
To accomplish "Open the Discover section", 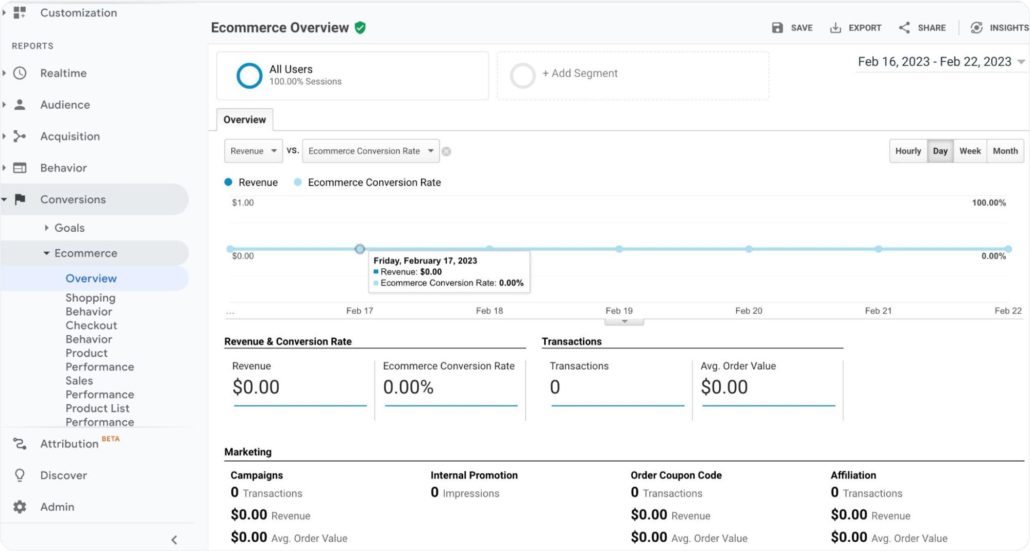I will pyautogui.click(x=63, y=475).
